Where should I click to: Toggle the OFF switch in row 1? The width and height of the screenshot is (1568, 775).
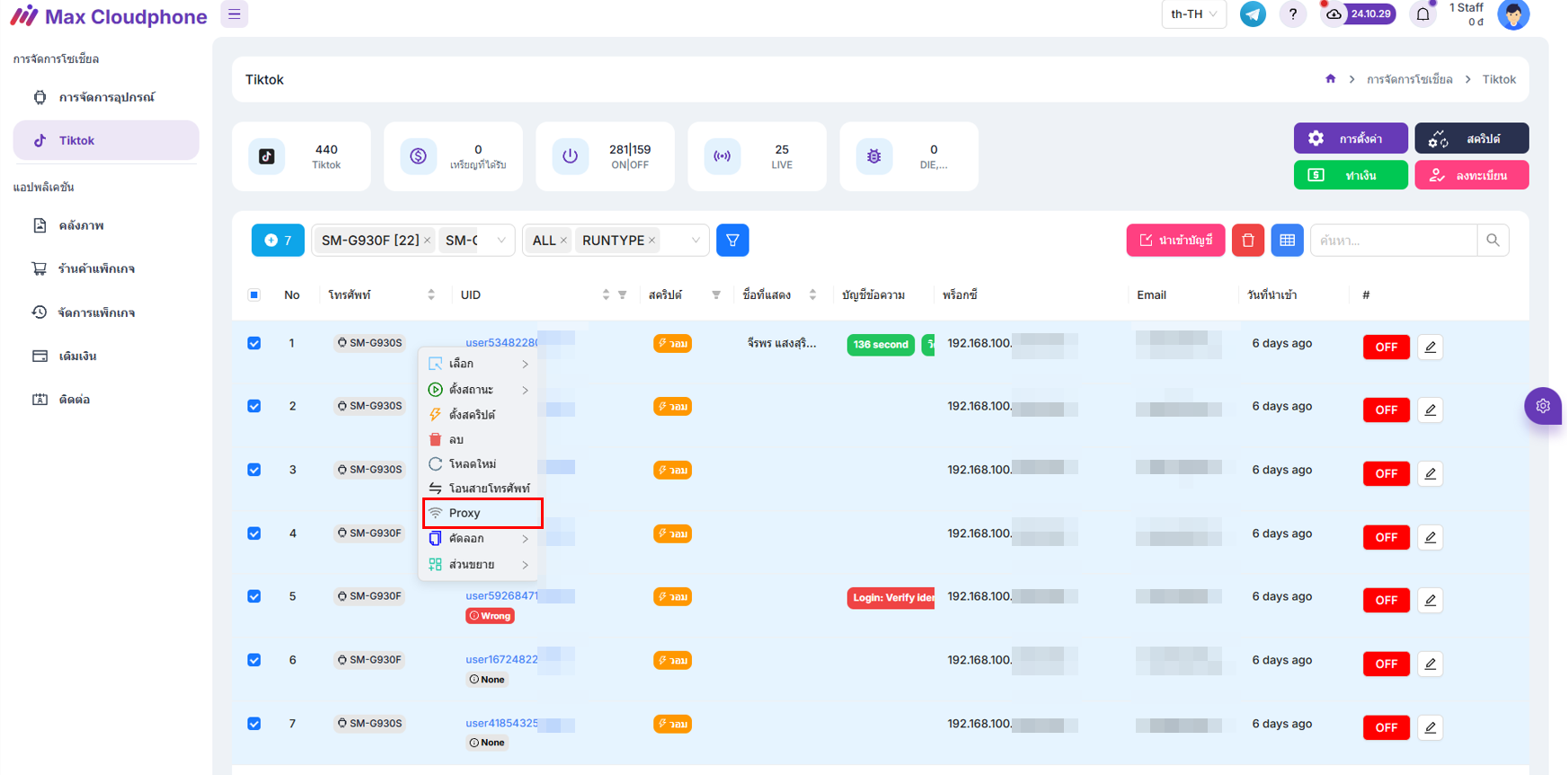pyautogui.click(x=1386, y=347)
